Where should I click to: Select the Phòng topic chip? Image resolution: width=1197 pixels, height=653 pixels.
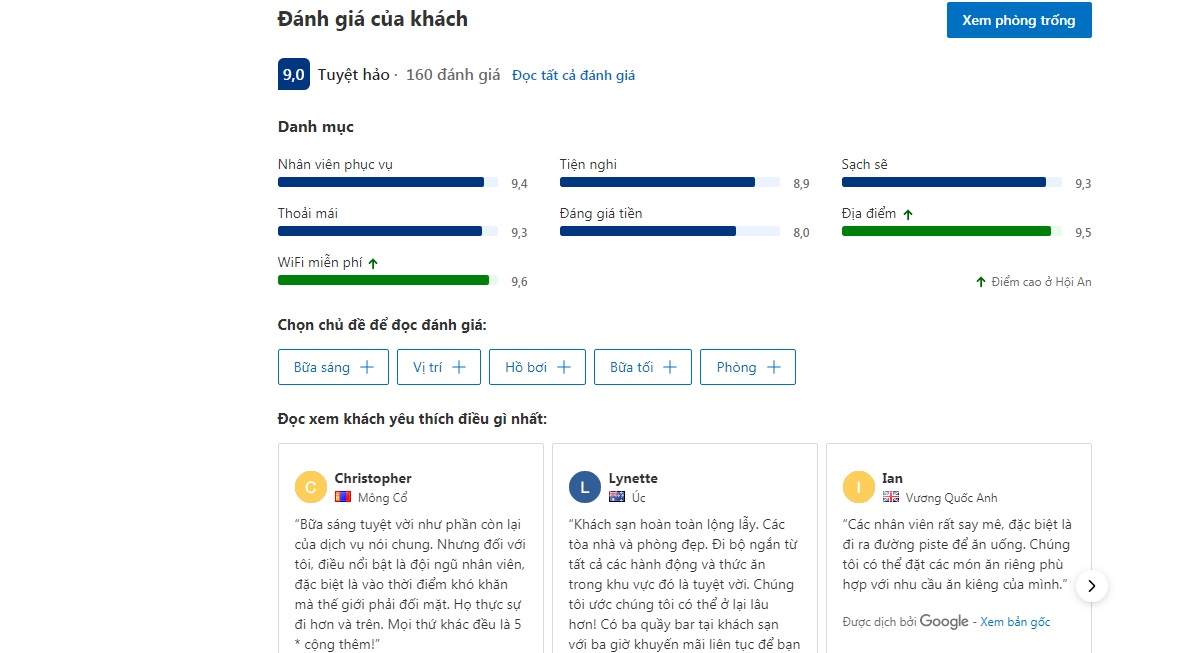pos(747,367)
